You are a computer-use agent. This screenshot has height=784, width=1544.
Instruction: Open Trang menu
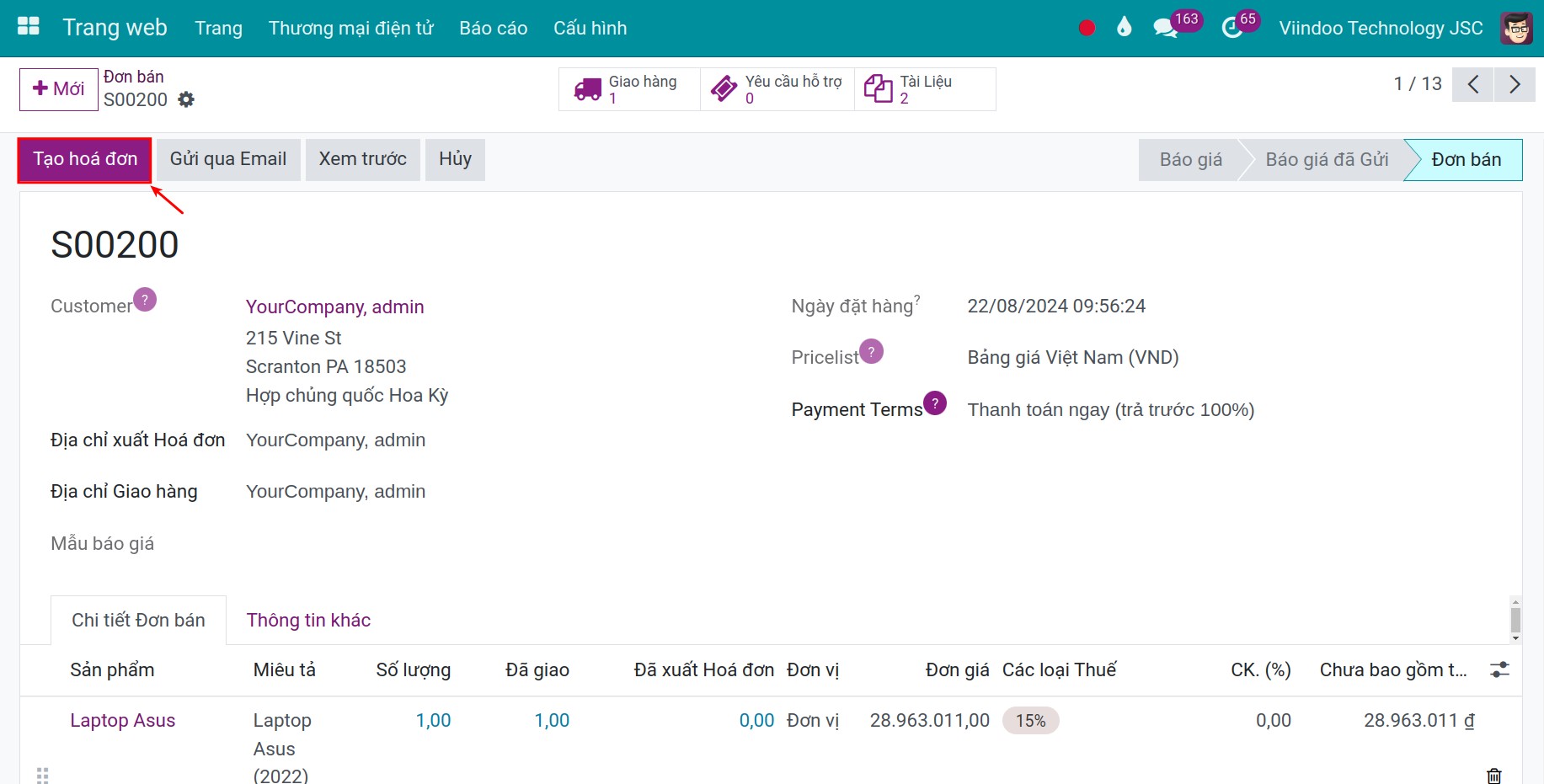point(219,28)
